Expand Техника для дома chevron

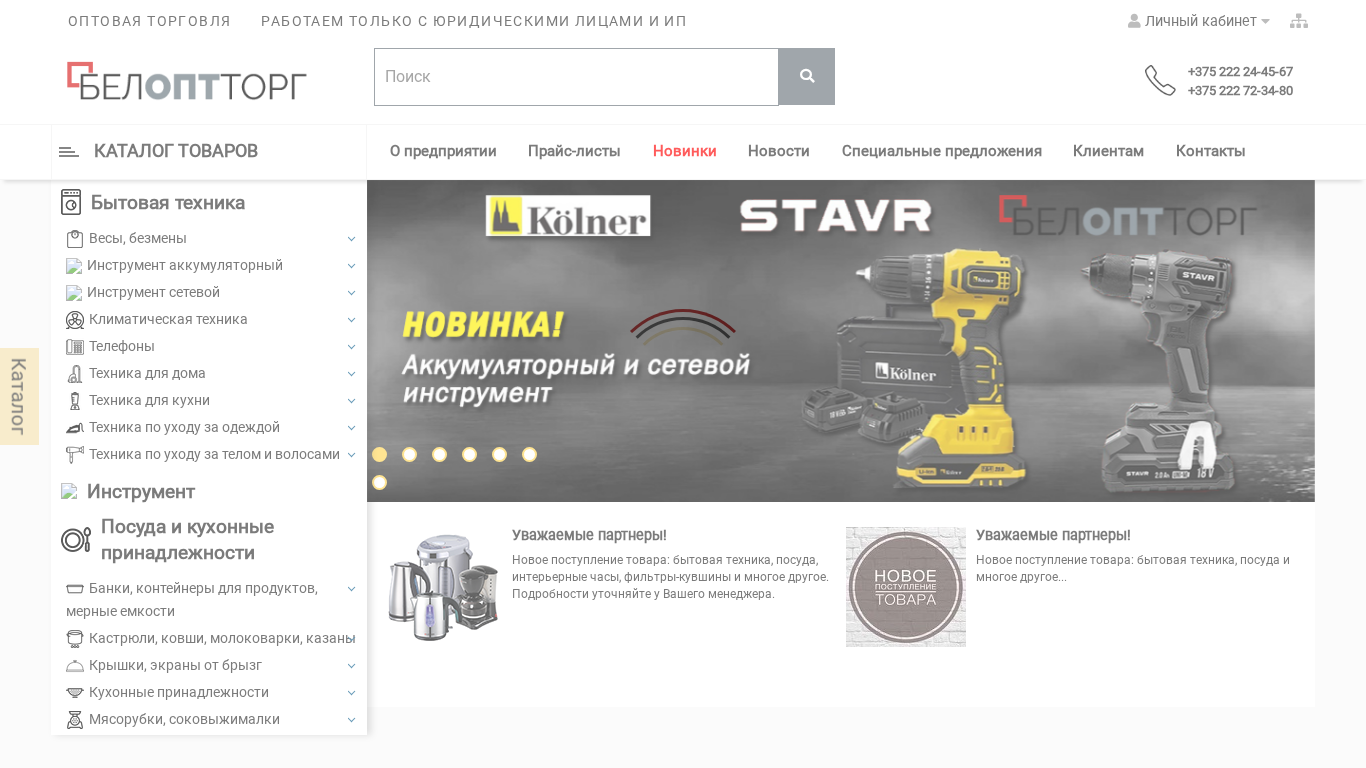click(x=352, y=374)
